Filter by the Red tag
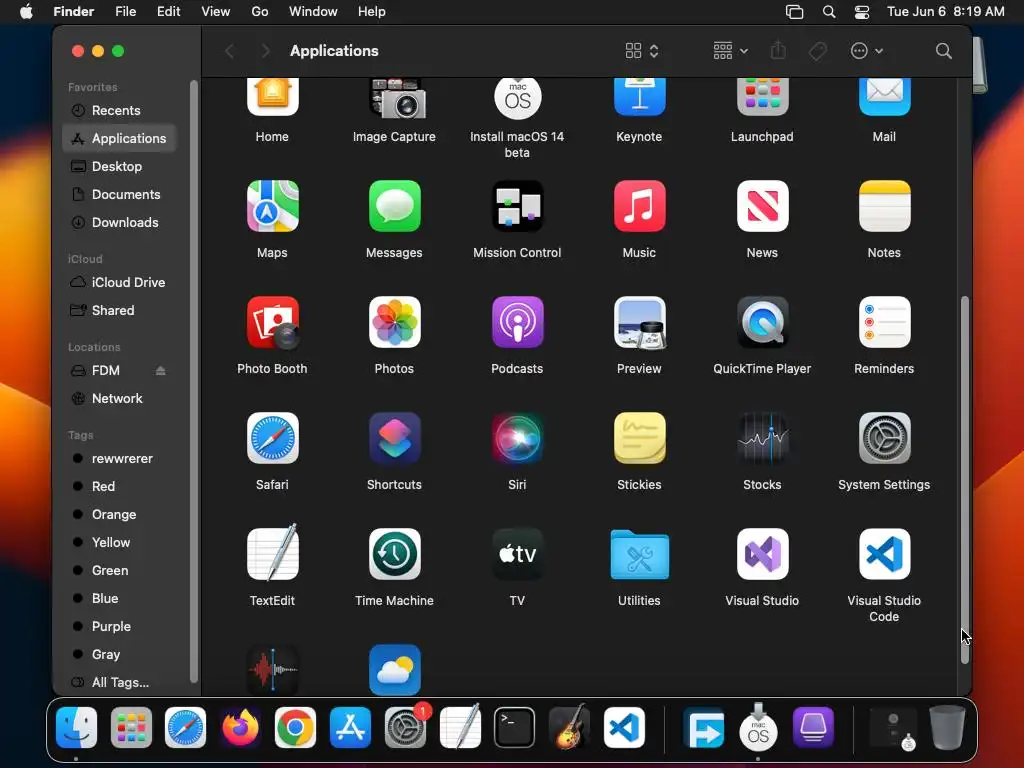 [119, 487]
